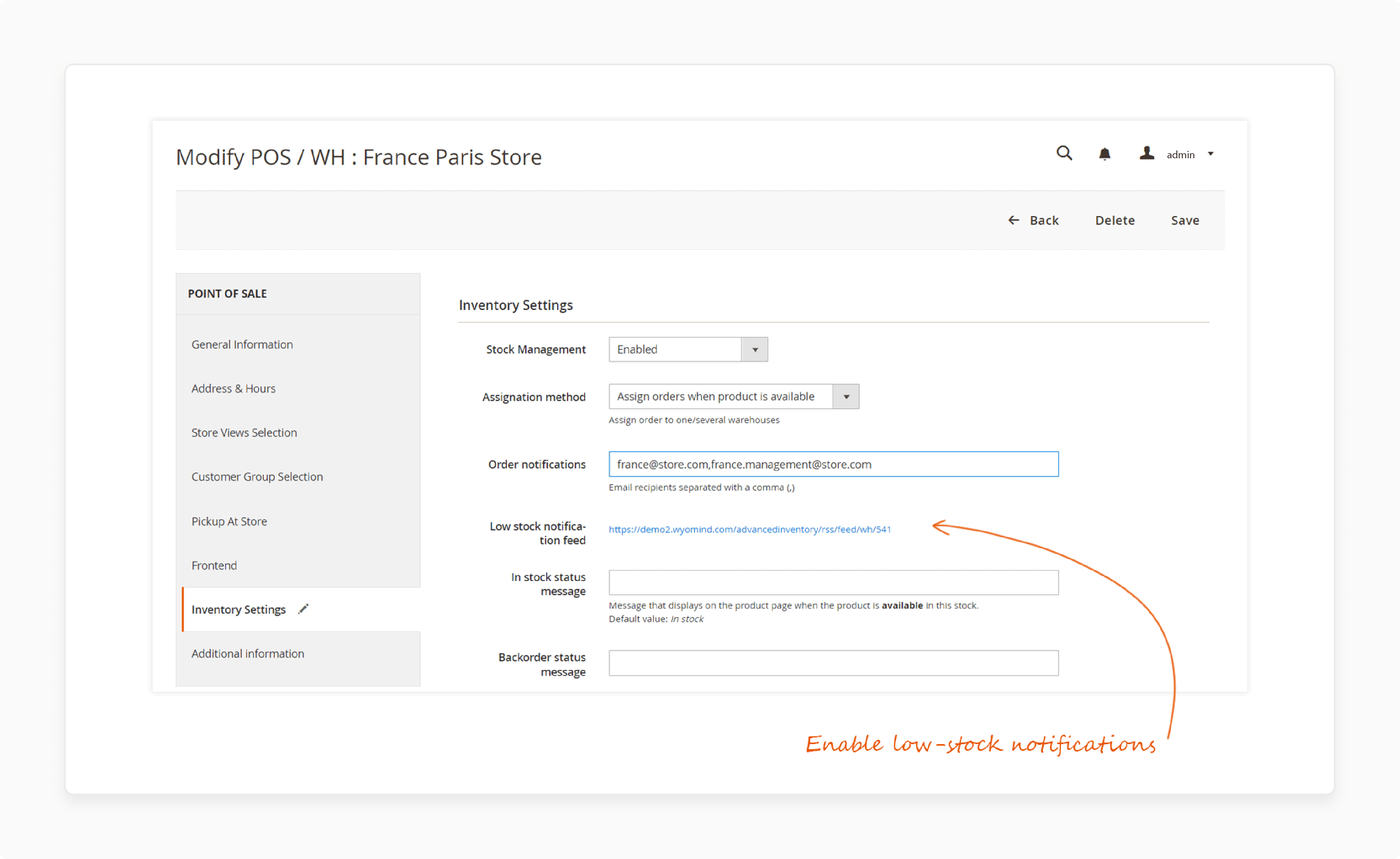Click the 'Assign order to one/several warehouses' hint

(x=694, y=420)
